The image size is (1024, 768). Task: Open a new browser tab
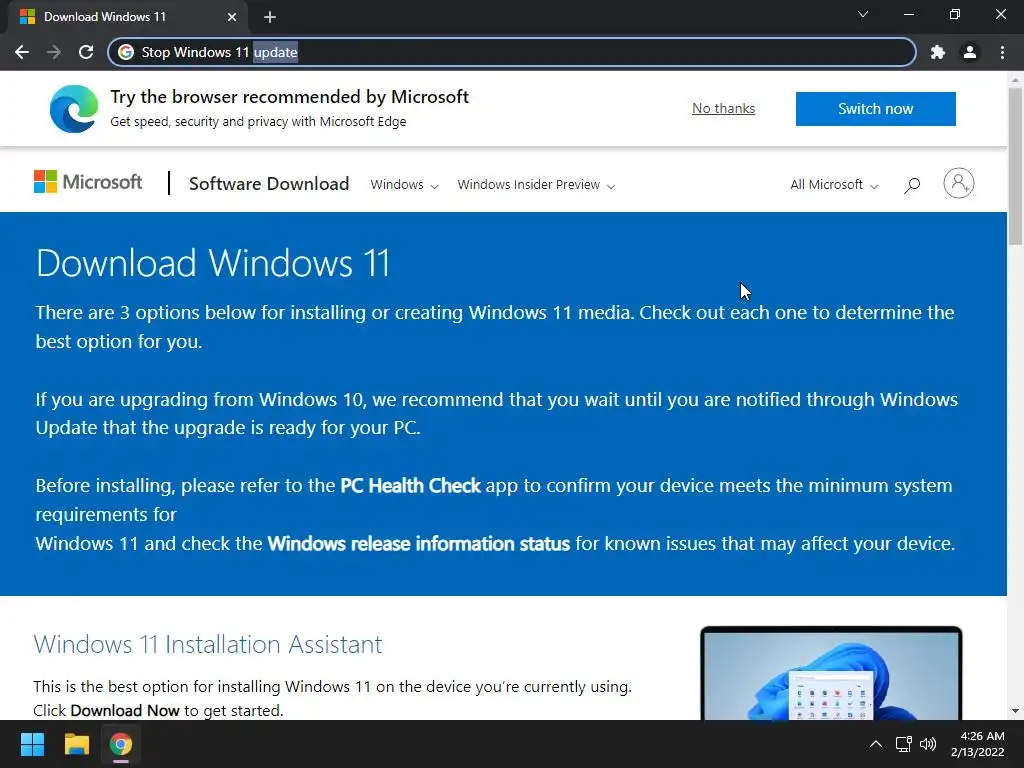pyautogui.click(x=270, y=17)
